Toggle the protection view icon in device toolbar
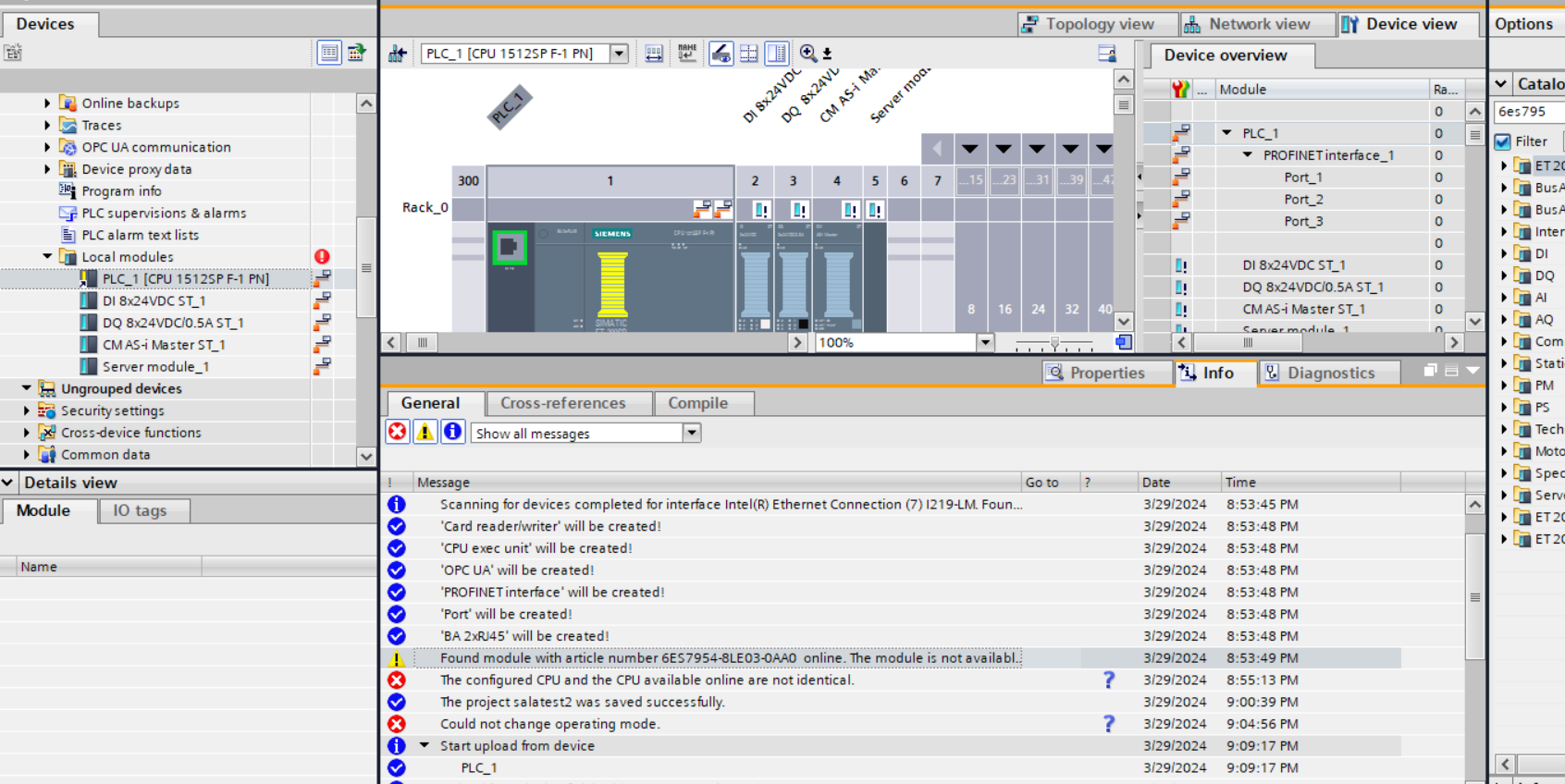The height and width of the screenshot is (784, 1565). pyautogui.click(x=721, y=54)
